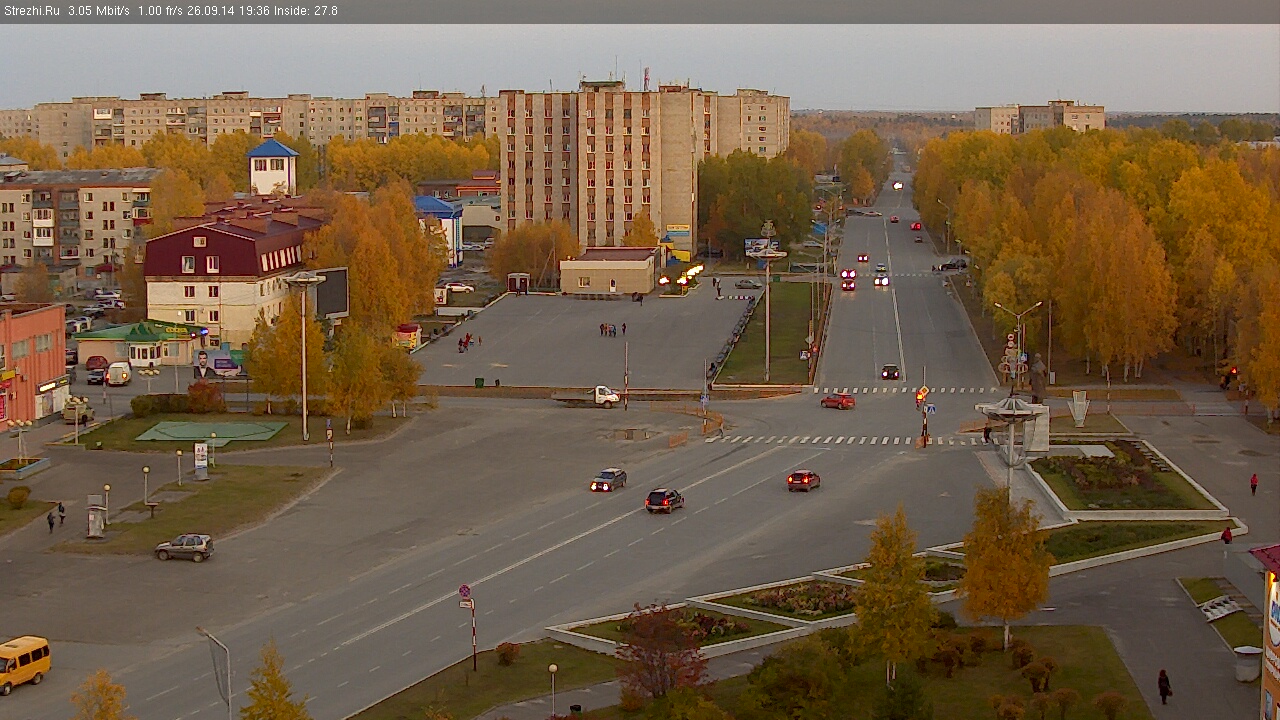Click the Strezhi.Ru overlay label
Image resolution: width=1280 pixels, height=720 pixels.
point(31,11)
